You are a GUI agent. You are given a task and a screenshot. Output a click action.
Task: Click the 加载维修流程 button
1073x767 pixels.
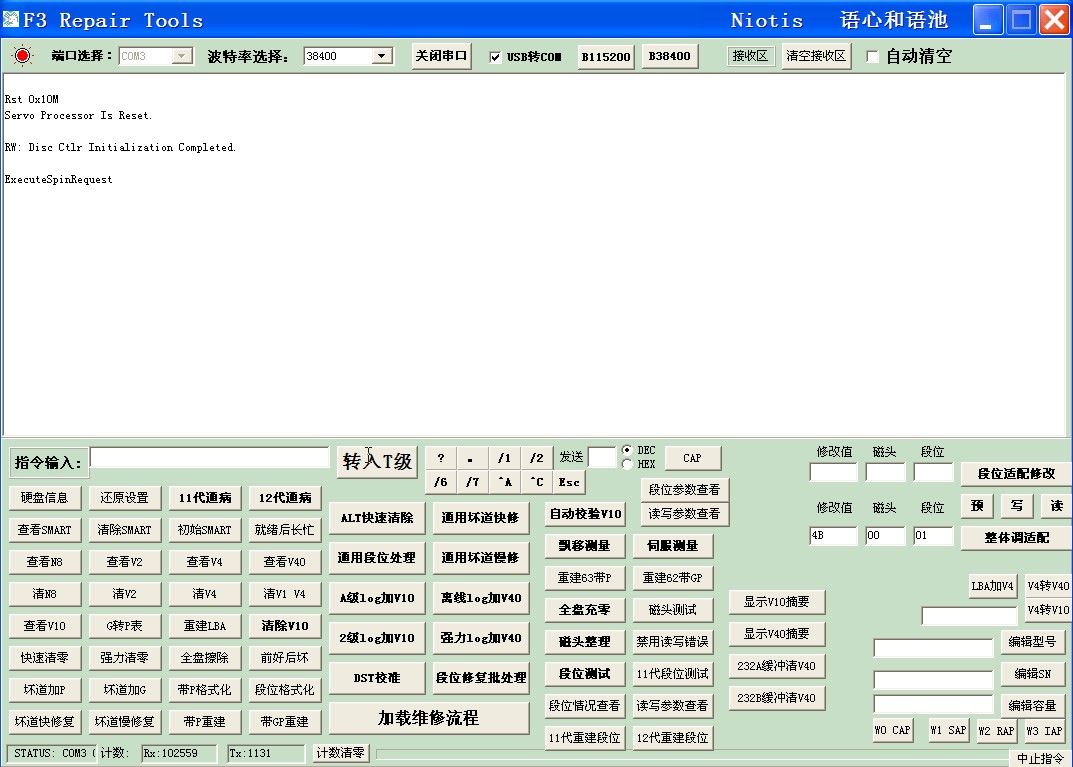click(x=428, y=718)
